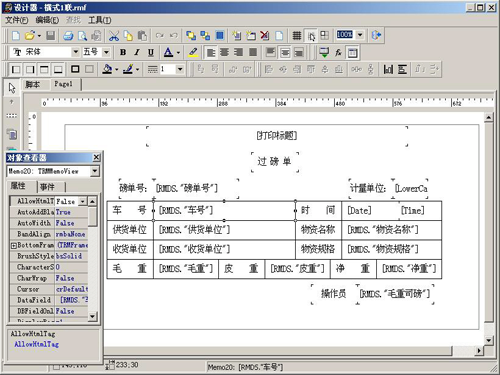Open the font color A dropdown arrow

[x=178, y=52]
